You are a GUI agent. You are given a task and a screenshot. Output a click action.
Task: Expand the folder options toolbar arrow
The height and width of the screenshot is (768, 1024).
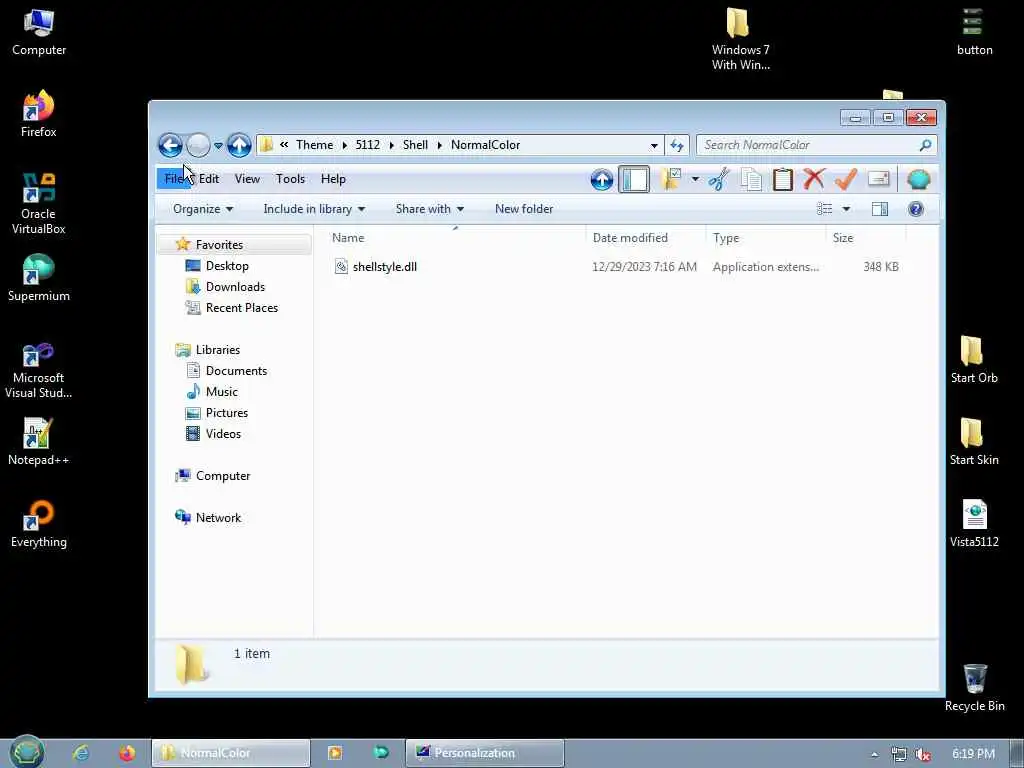pyautogui.click(x=695, y=179)
